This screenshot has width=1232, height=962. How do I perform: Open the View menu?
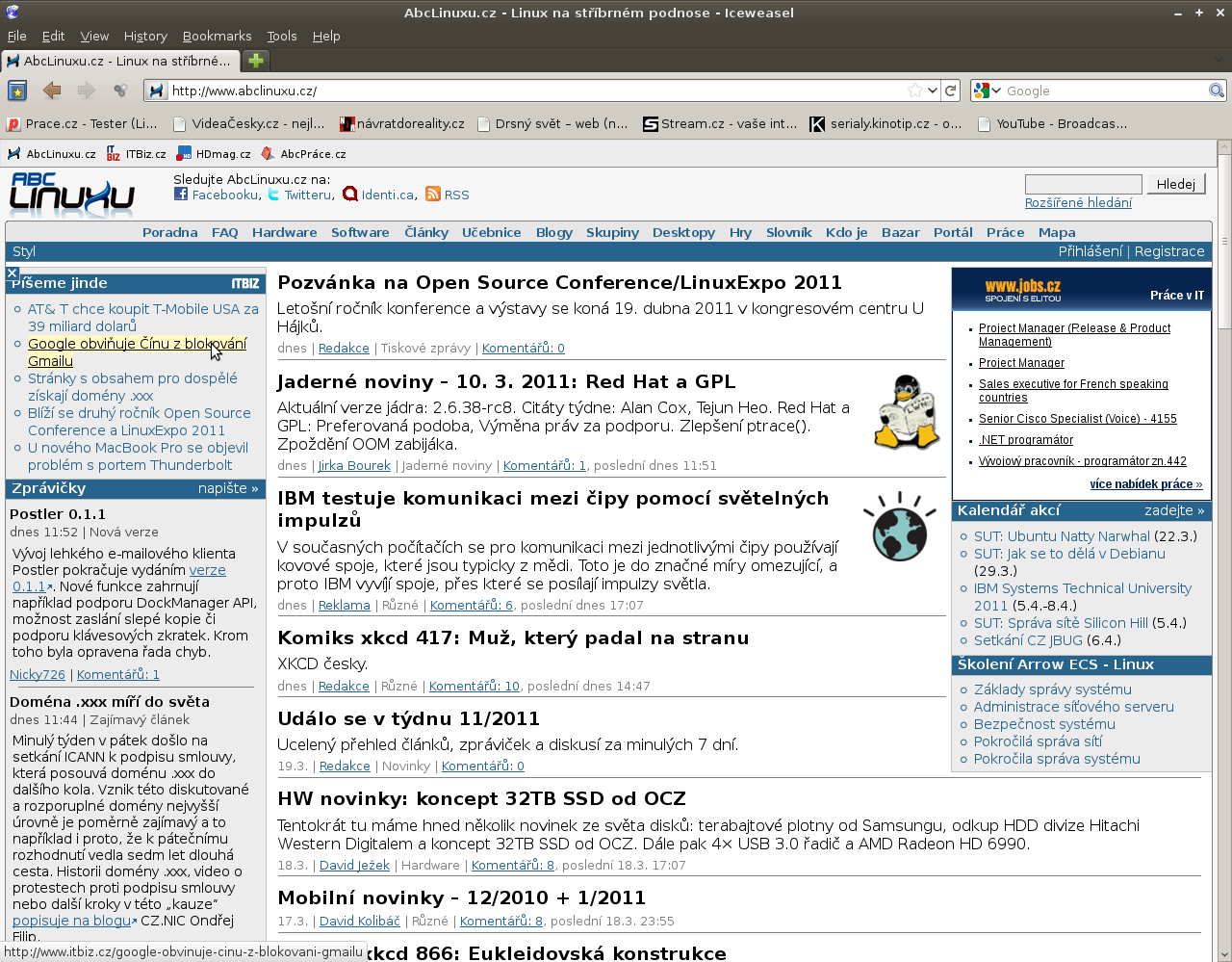point(94,36)
